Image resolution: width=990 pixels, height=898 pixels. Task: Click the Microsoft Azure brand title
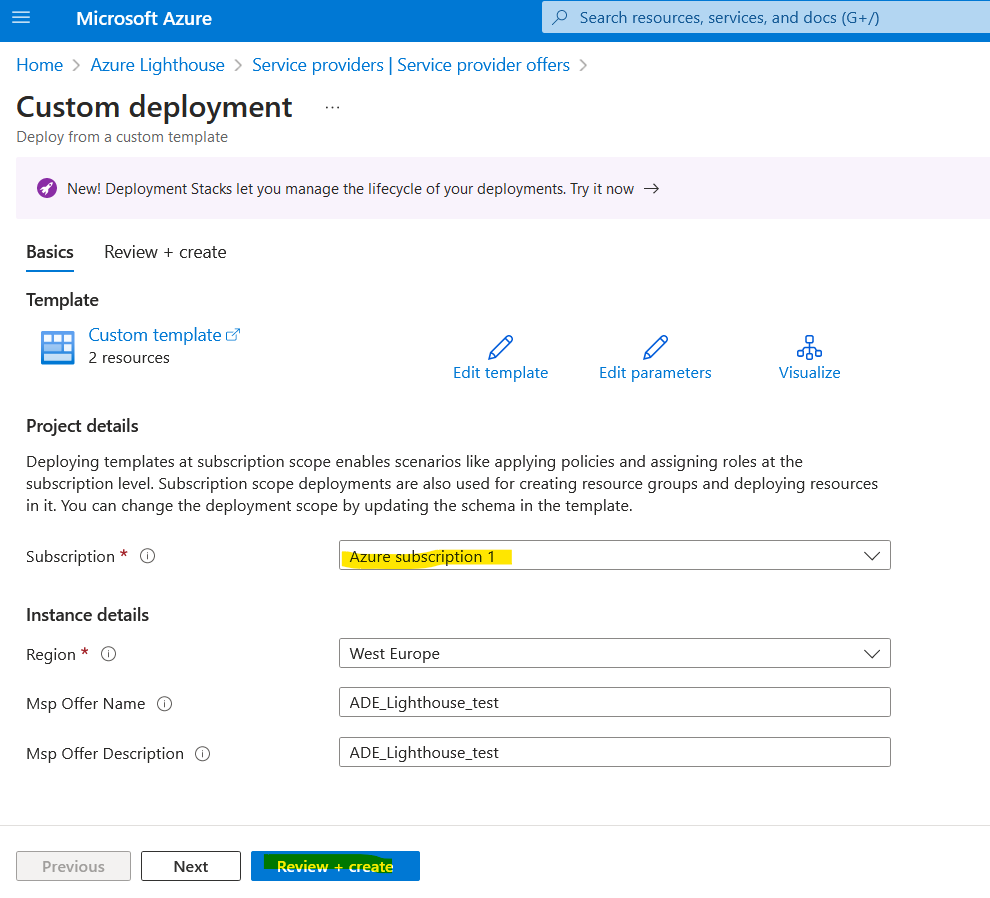point(144,18)
